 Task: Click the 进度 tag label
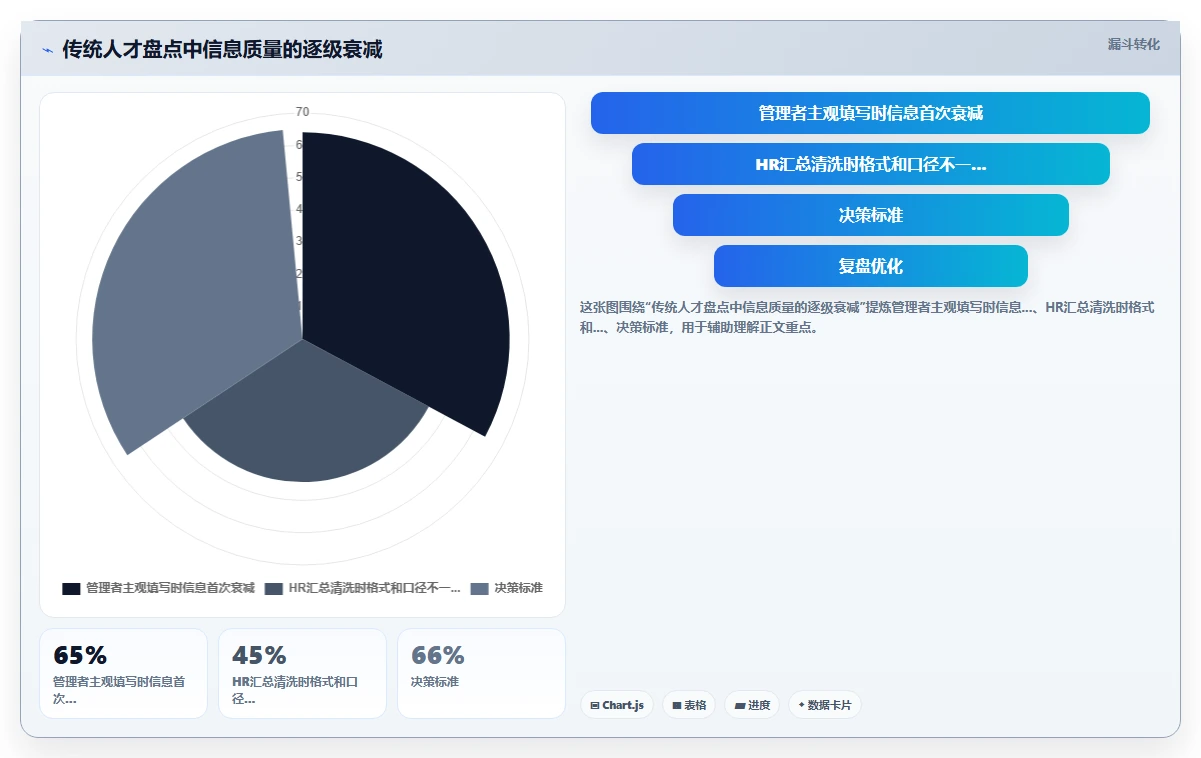pos(759,705)
